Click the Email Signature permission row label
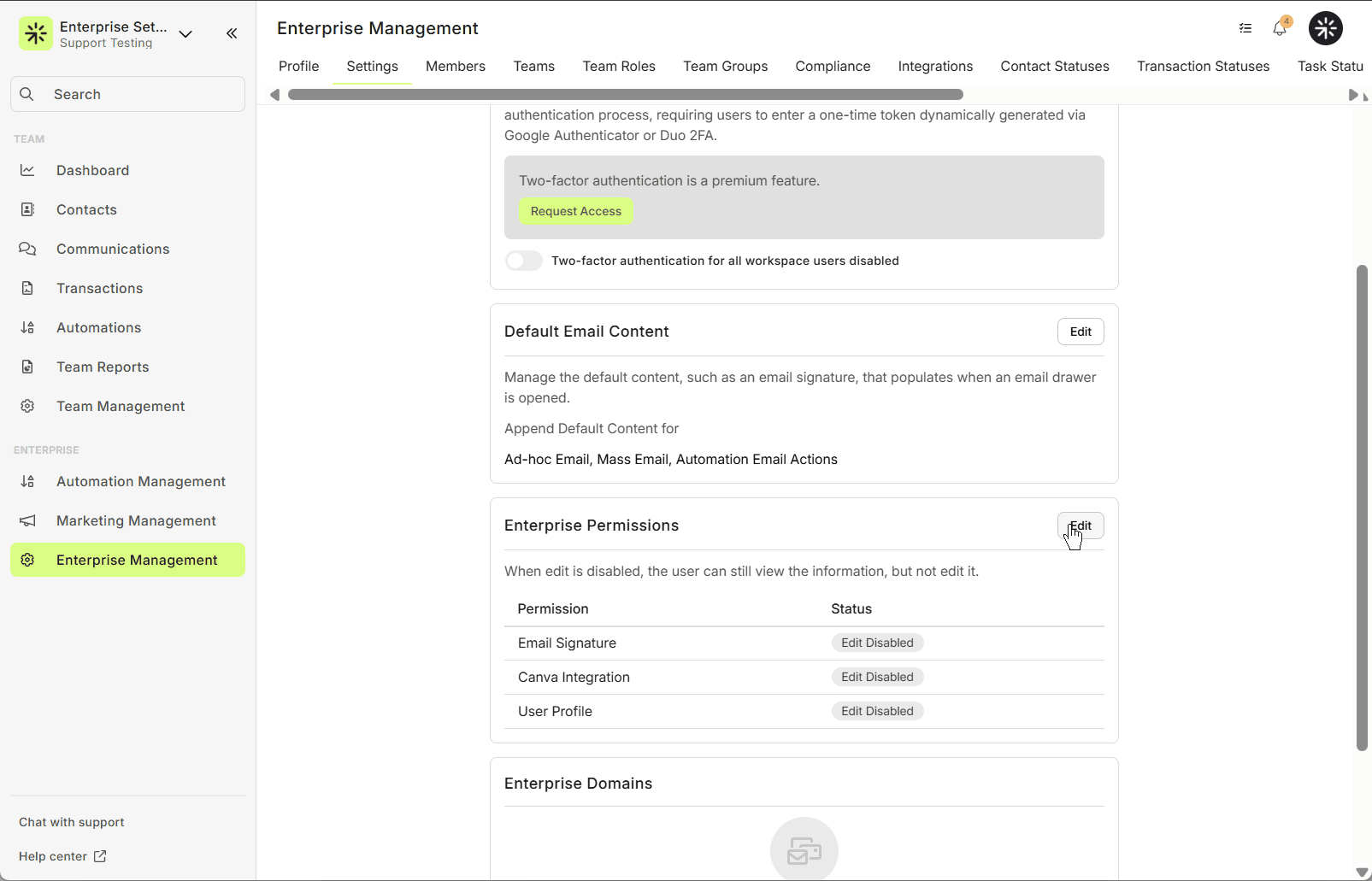This screenshot has height=881, width=1372. pyautogui.click(x=567, y=643)
